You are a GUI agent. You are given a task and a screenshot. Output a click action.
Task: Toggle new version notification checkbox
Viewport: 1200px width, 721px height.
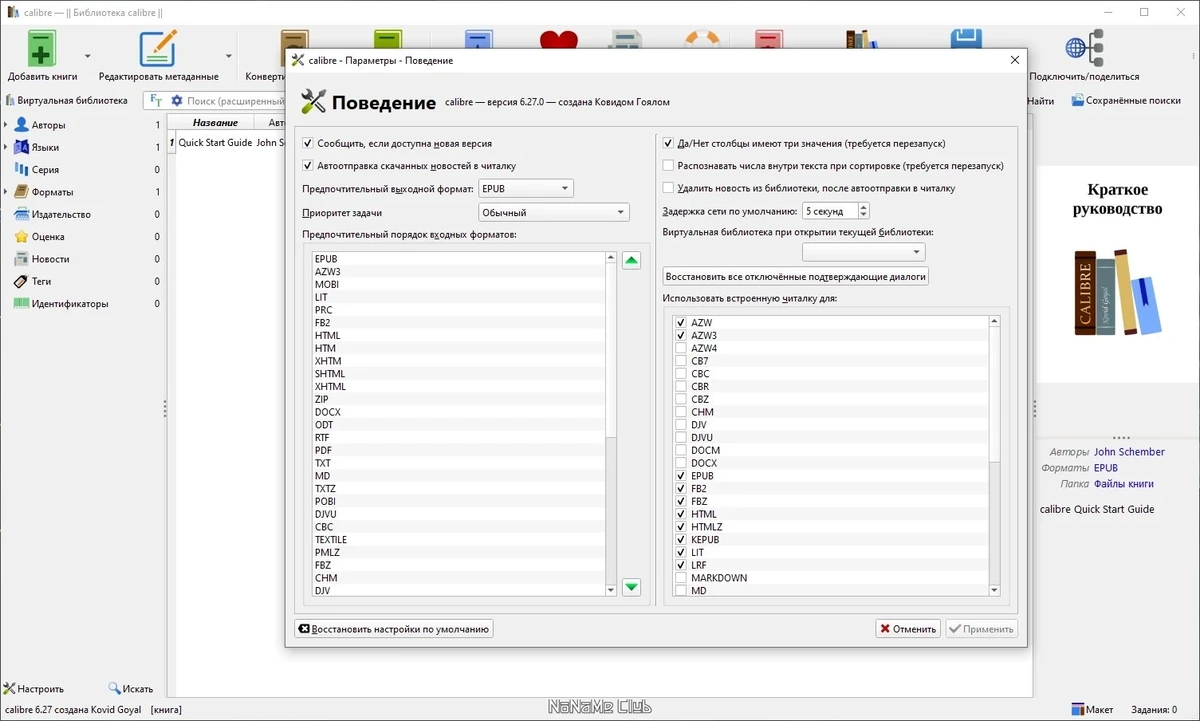(308, 144)
